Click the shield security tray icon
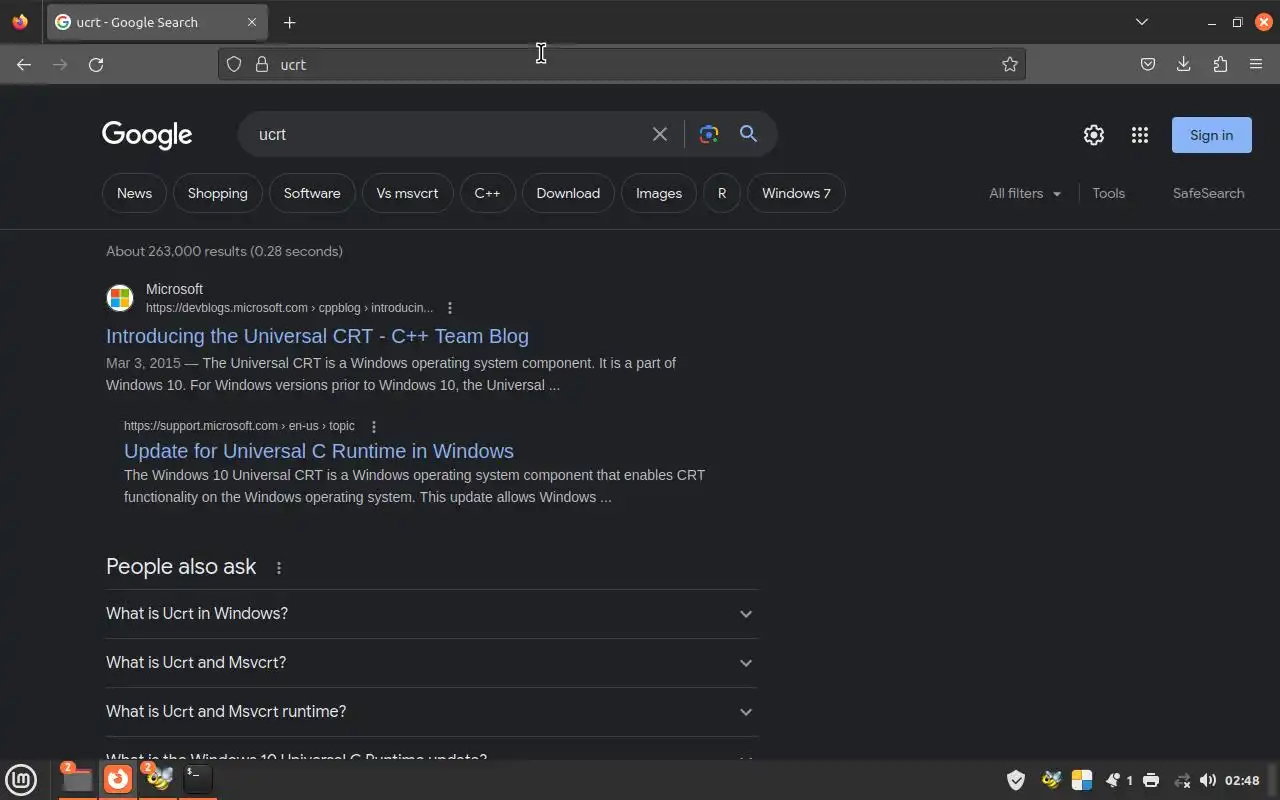The image size is (1280, 800). (x=1016, y=780)
